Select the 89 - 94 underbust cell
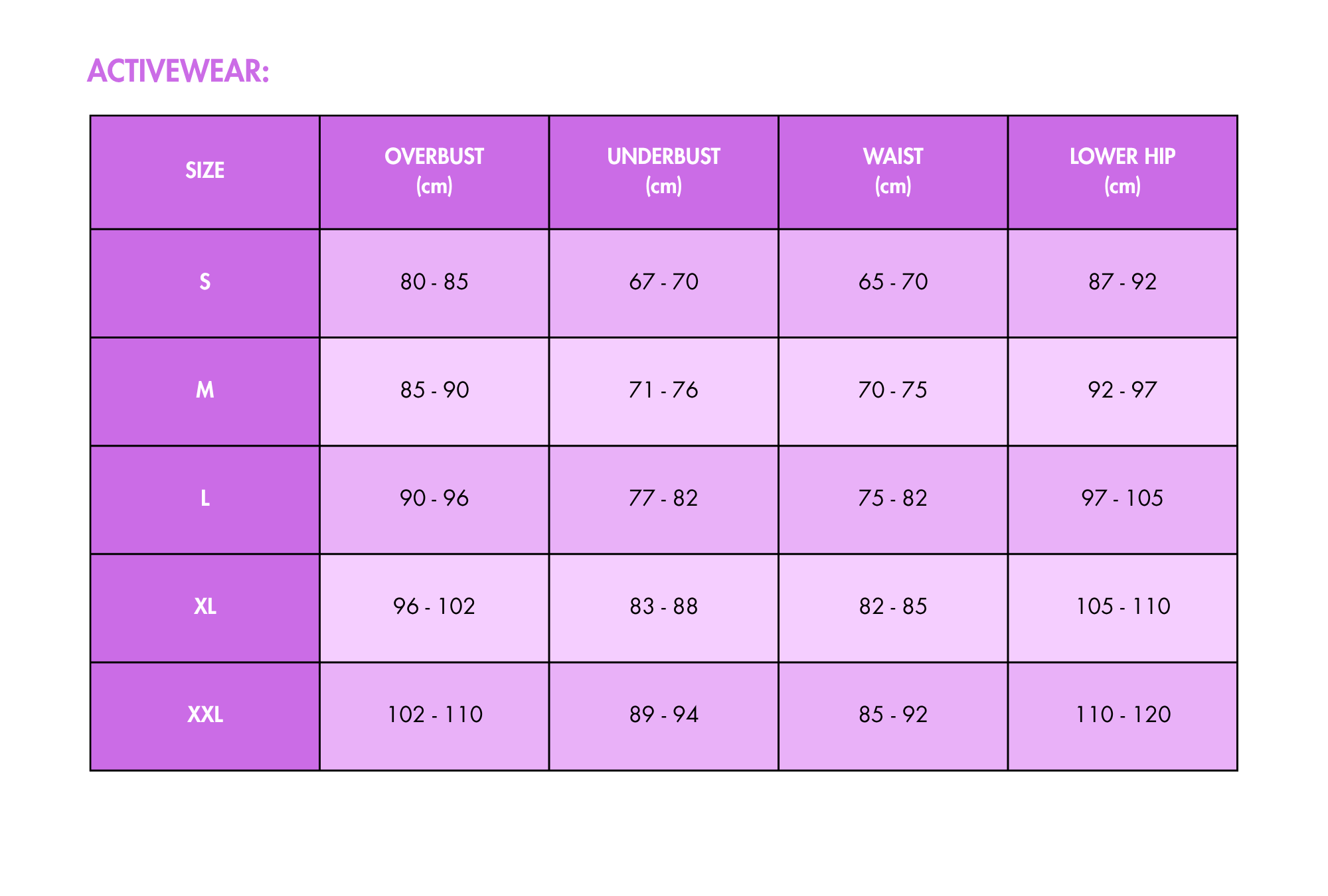Screen dimensions: 1328x896 663,715
